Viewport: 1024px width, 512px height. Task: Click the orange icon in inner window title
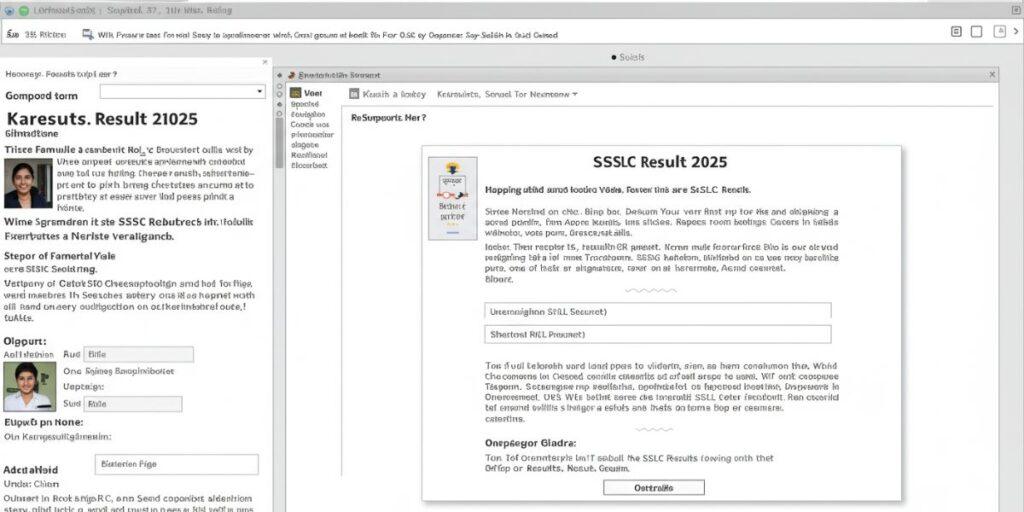tap(291, 76)
